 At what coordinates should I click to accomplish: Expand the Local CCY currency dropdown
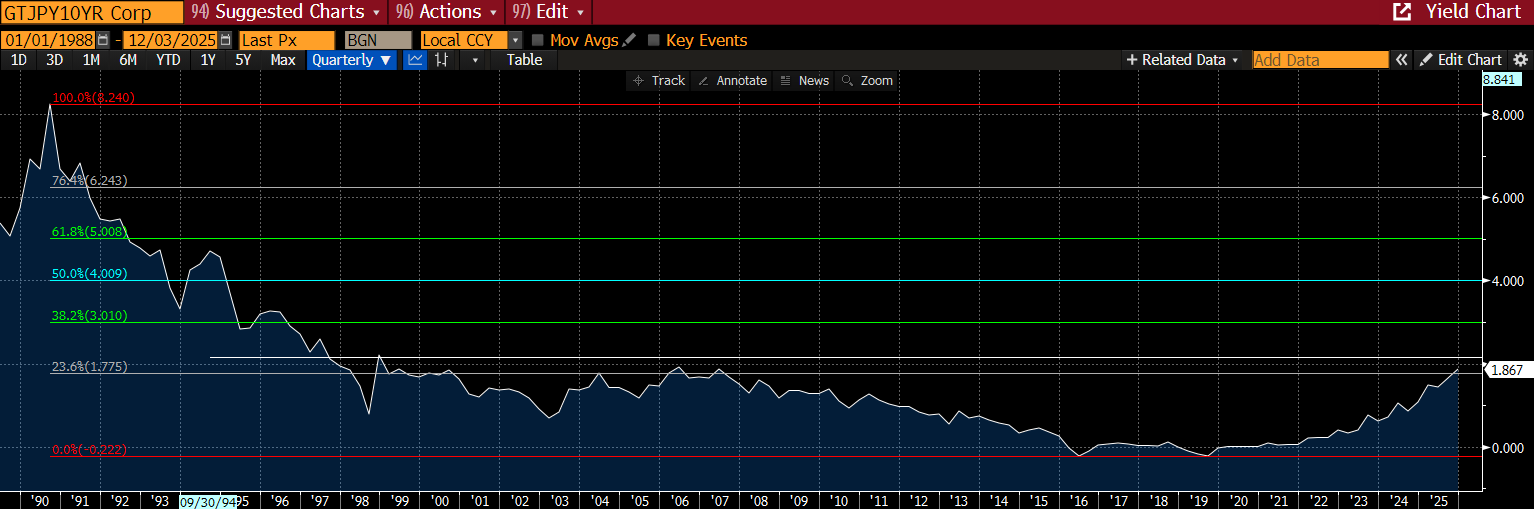(515, 40)
